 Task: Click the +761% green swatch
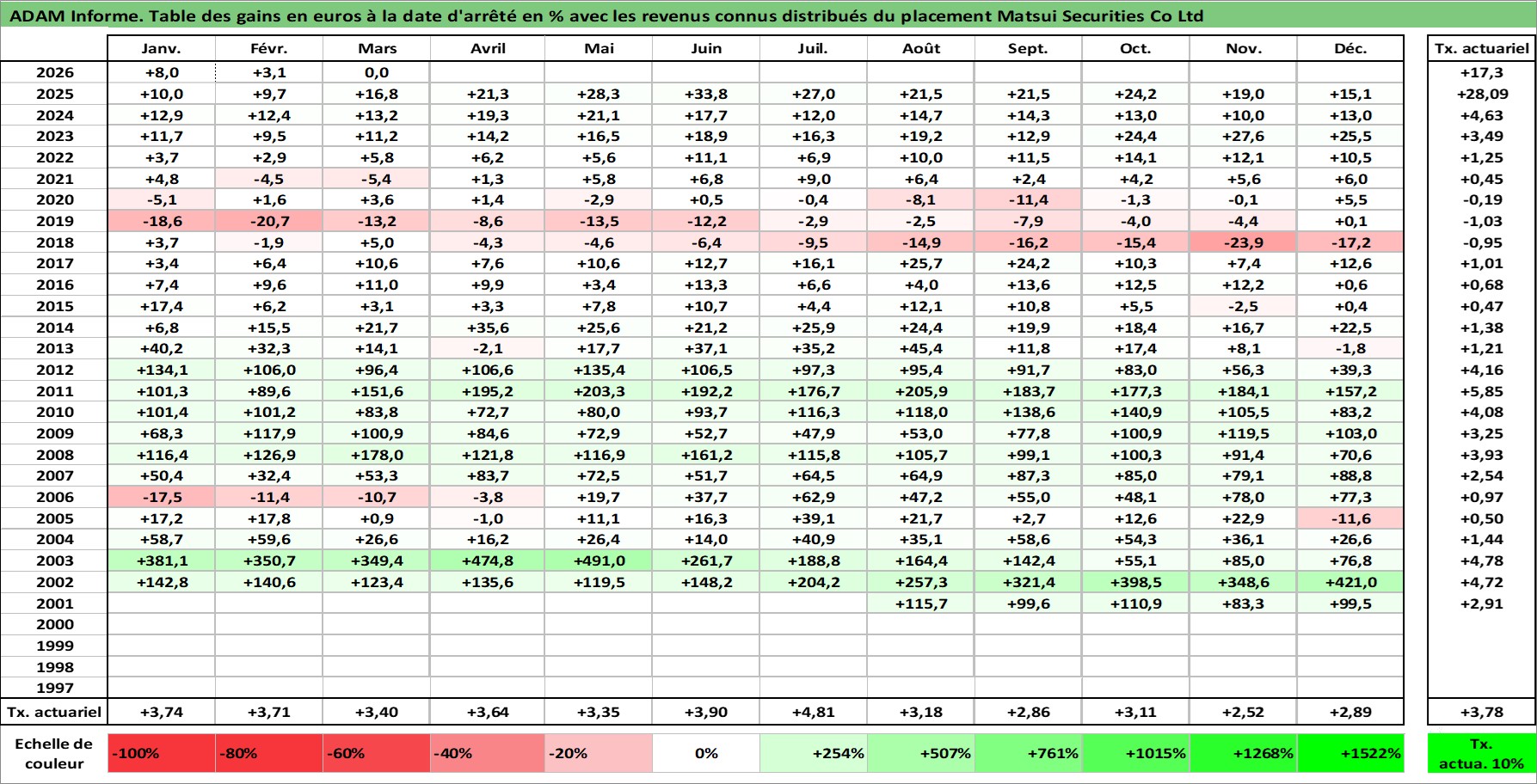[x=1028, y=753]
